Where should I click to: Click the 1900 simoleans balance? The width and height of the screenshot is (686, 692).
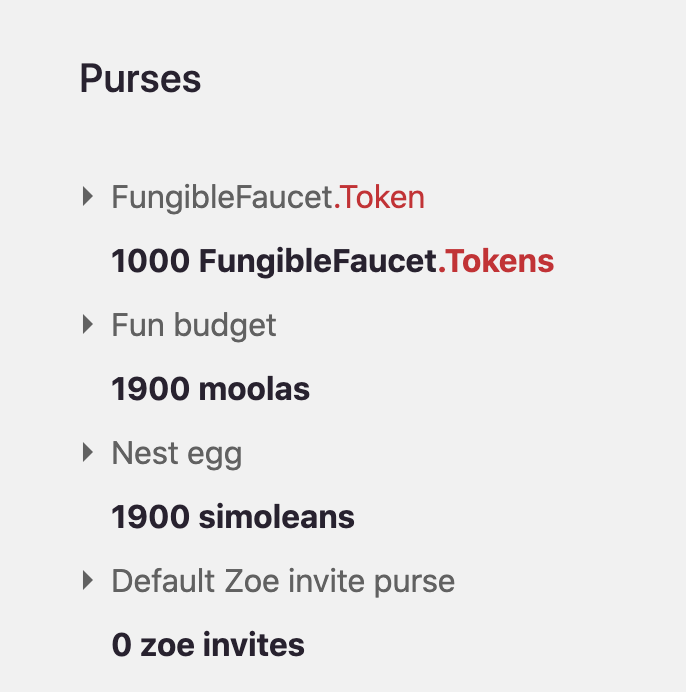tap(233, 517)
